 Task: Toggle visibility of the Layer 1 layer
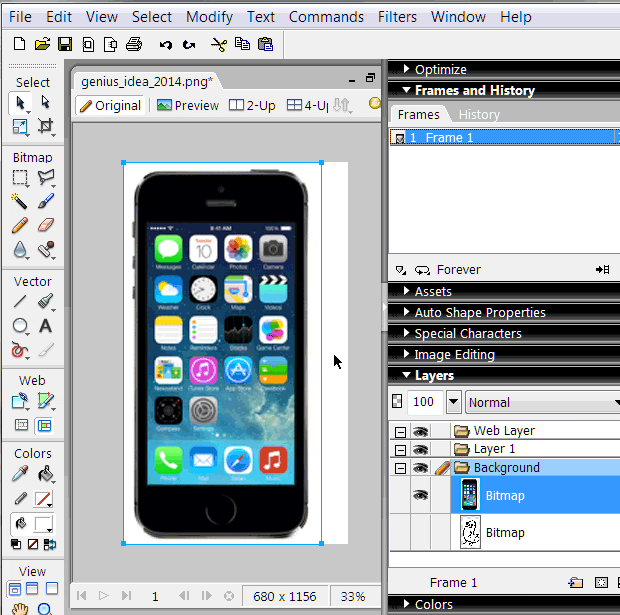pyautogui.click(x=421, y=449)
